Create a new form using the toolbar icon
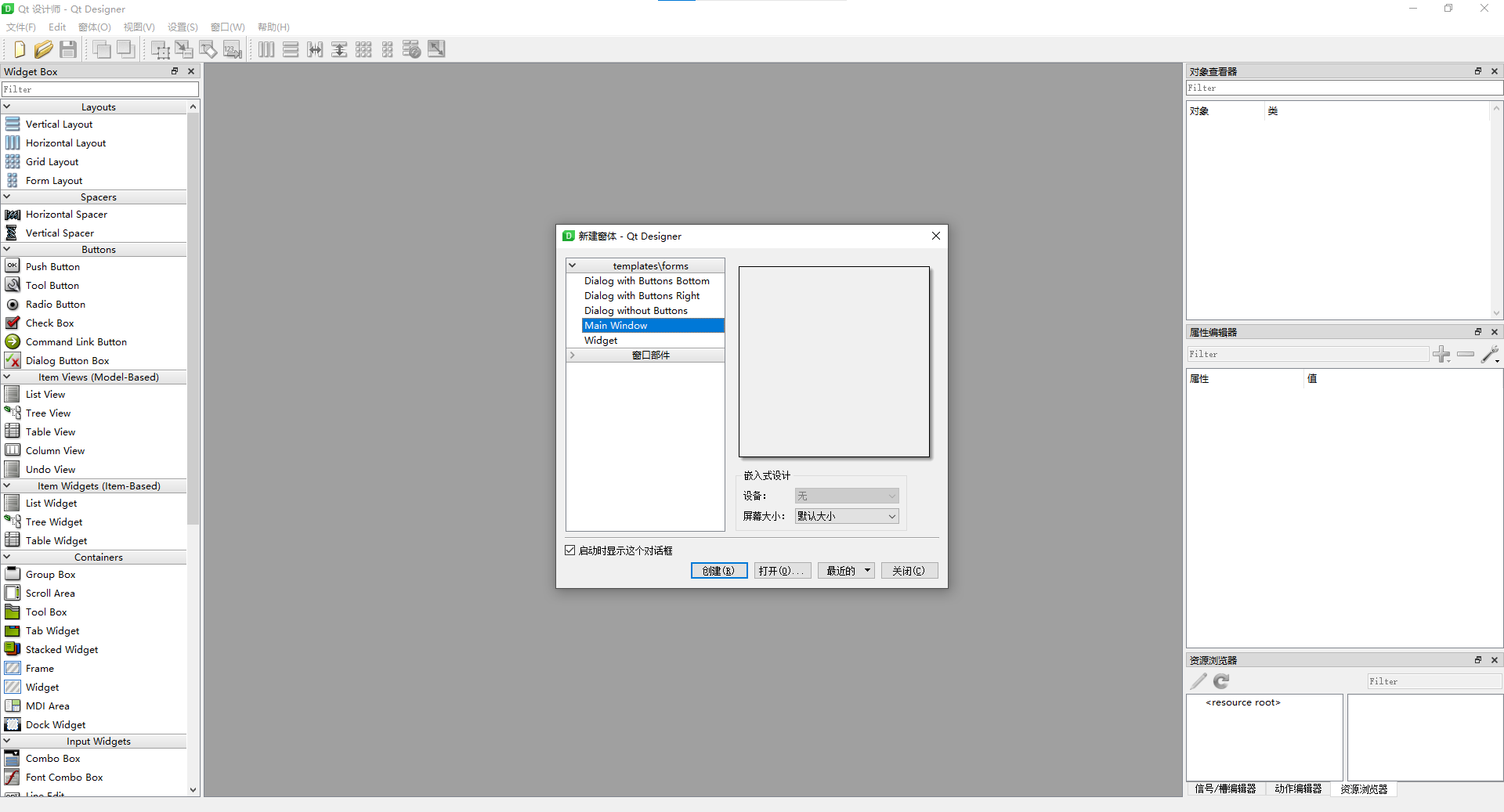The height and width of the screenshot is (812, 1504). 18,49
